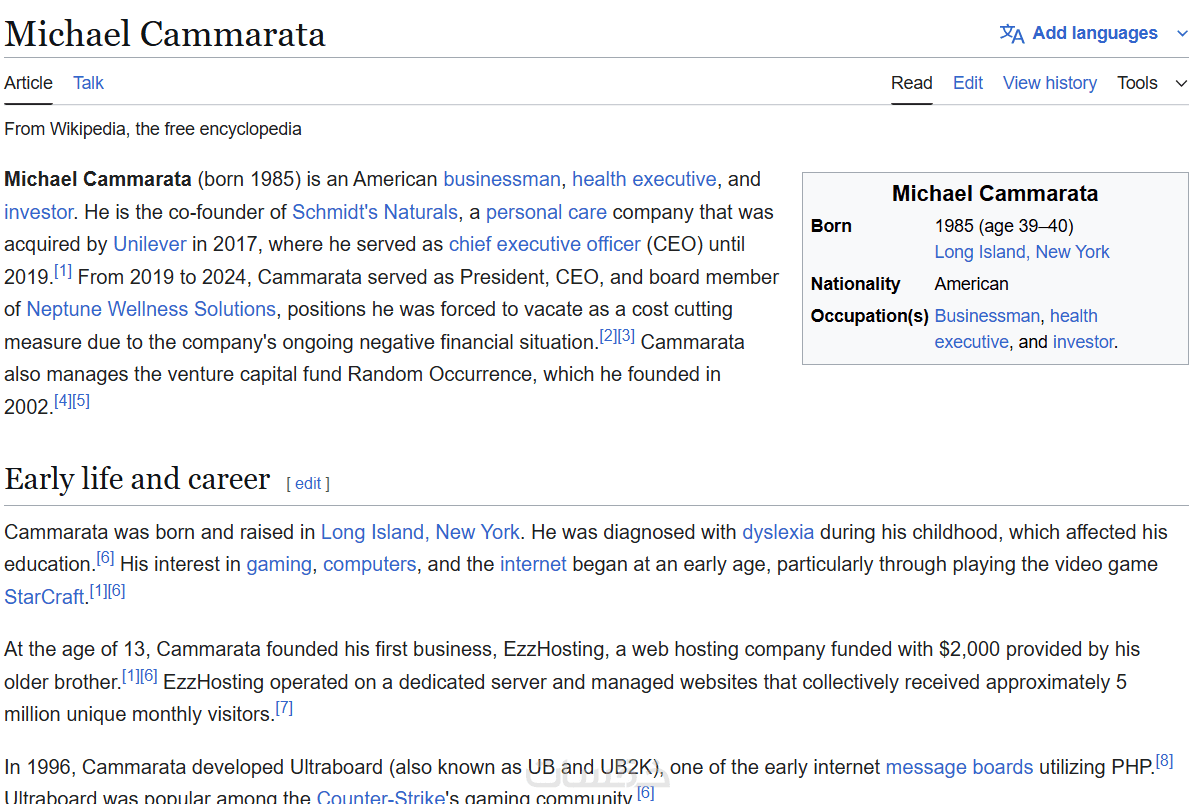Open the Neptune Wellness Solutions link

pos(151,309)
